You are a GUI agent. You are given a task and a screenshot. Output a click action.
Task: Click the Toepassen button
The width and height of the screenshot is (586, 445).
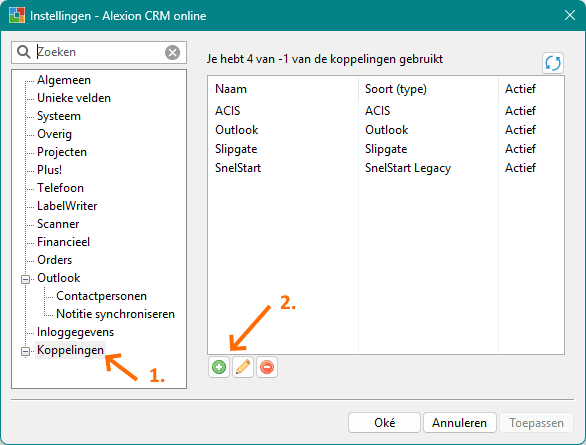click(536, 423)
